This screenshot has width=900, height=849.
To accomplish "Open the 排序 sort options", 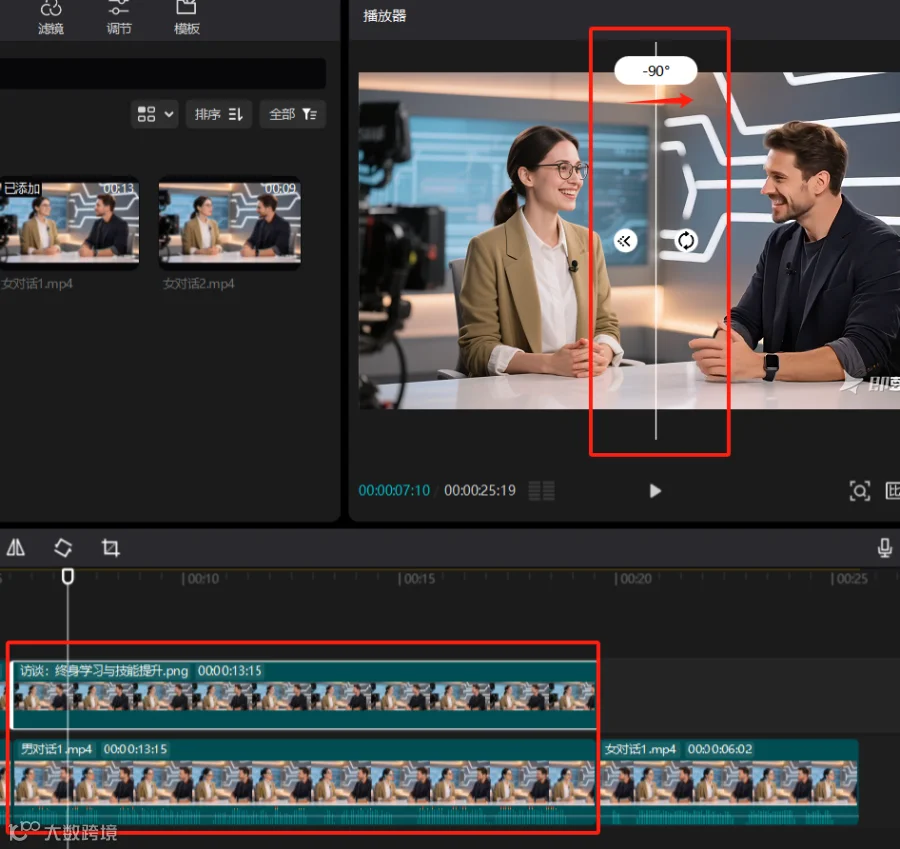I will point(219,114).
